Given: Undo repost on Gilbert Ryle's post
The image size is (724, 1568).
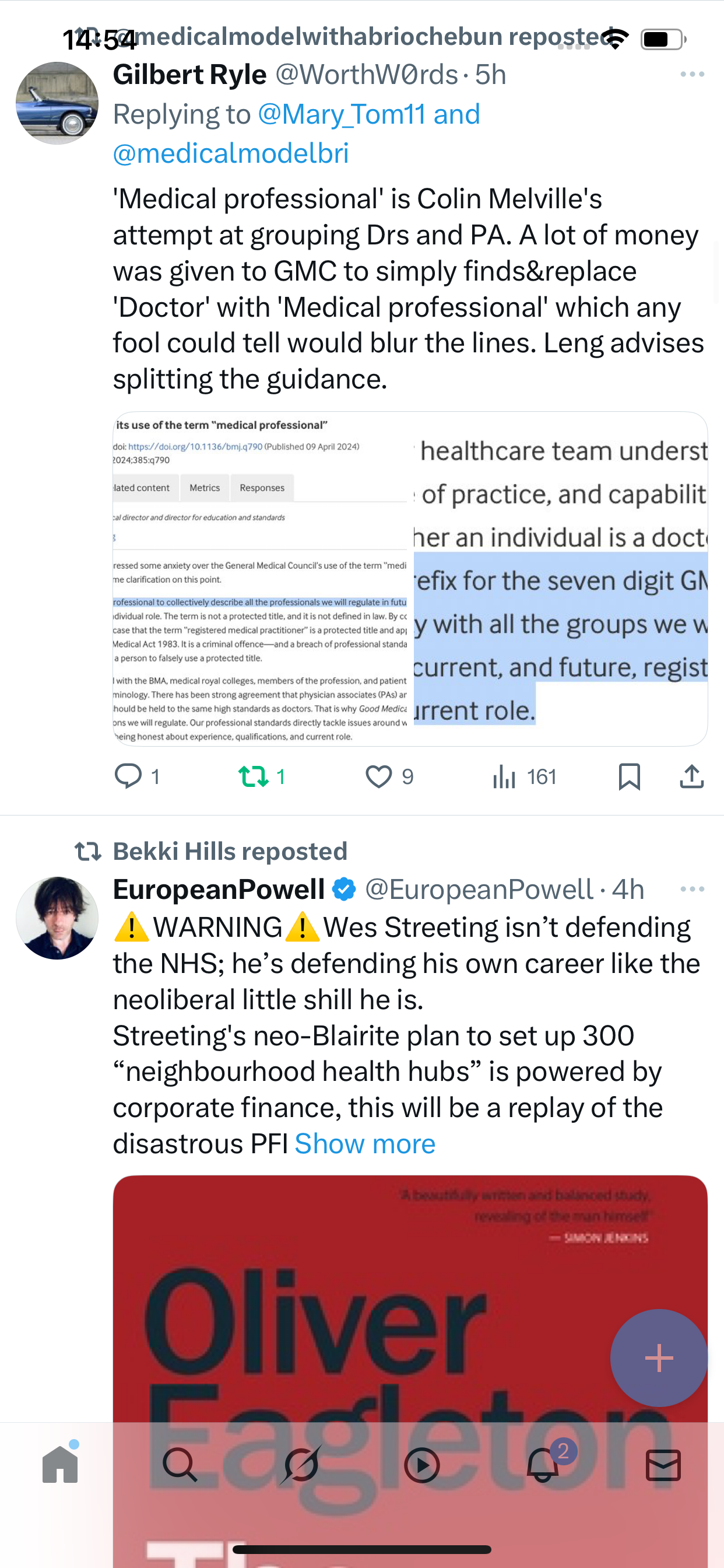Looking at the screenshot, I should 253,776.
